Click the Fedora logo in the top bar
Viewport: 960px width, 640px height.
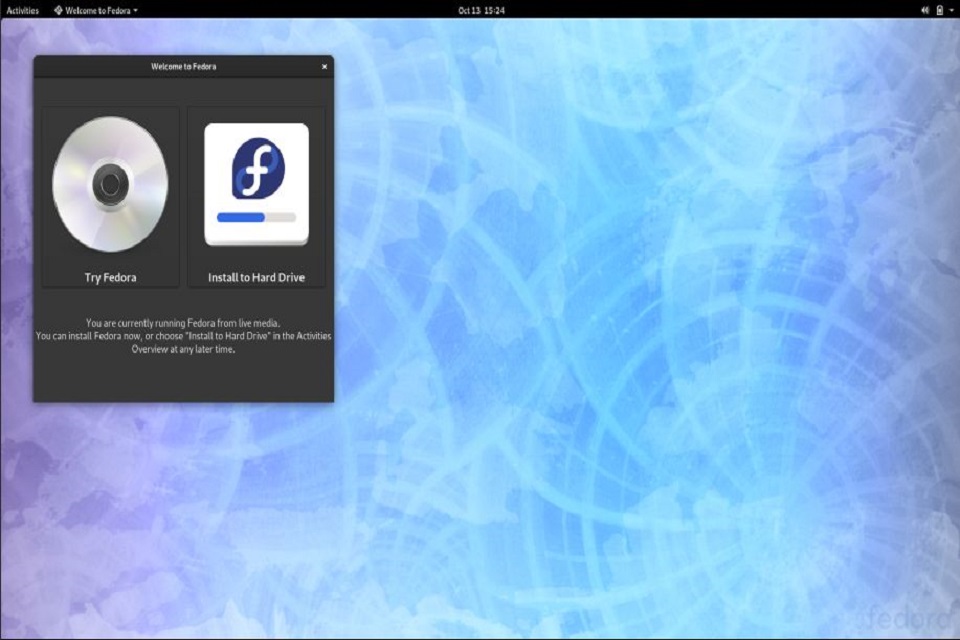[60, 10]
